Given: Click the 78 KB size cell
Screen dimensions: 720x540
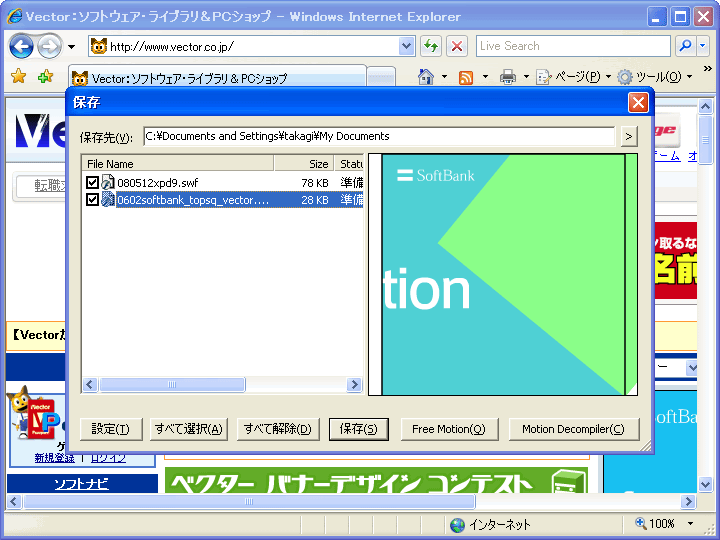Looking at the screenshot, I should [315, 183].
